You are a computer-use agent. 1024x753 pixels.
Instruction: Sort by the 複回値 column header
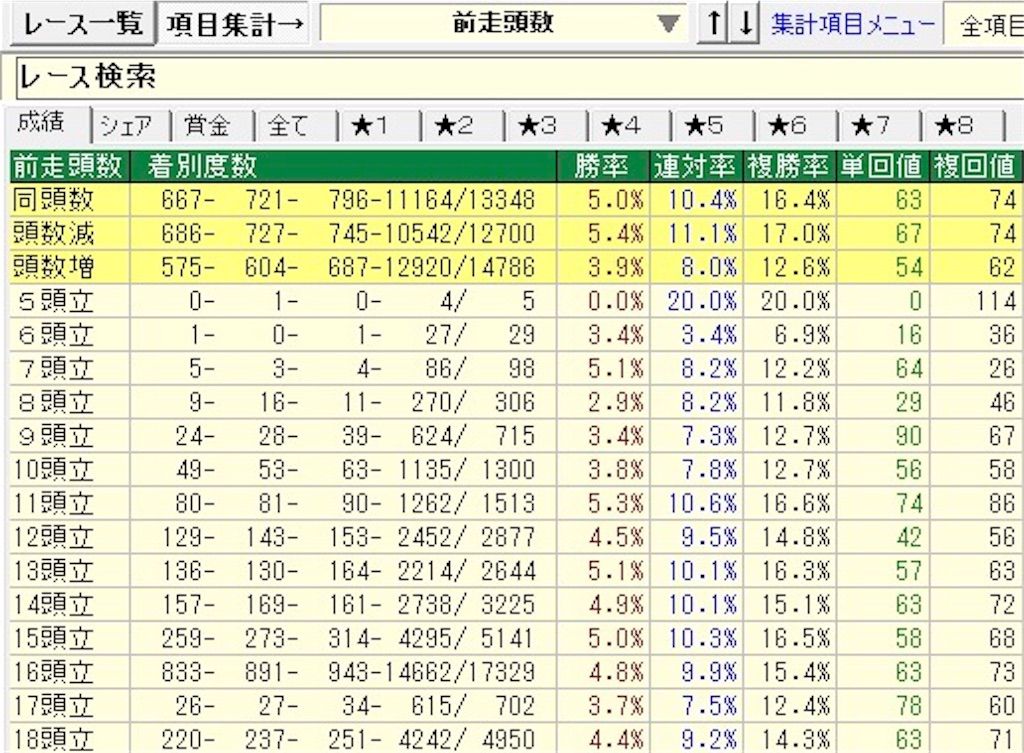click(975, 167)
